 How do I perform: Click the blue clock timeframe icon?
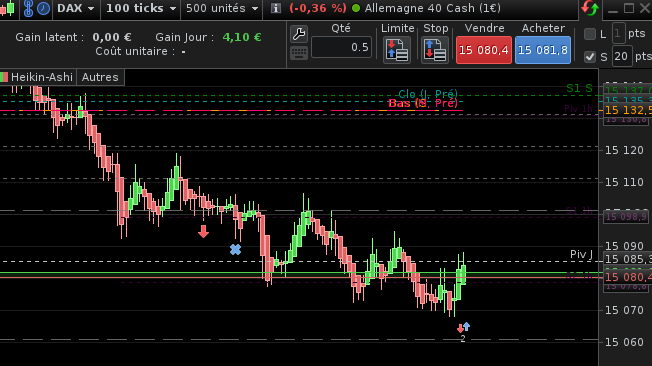point(43,8)
